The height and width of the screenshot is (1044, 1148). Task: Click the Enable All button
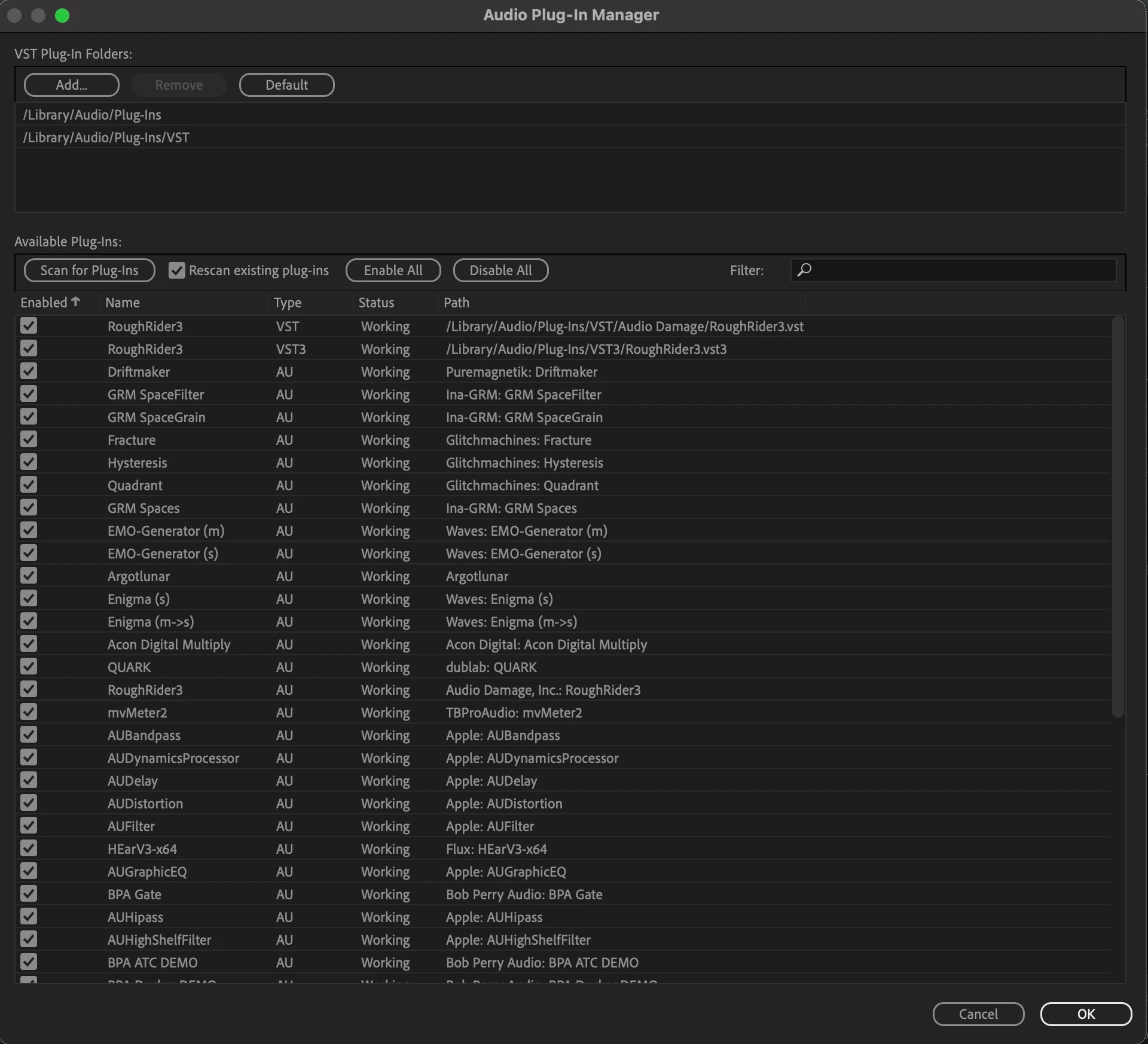point(393,270)
